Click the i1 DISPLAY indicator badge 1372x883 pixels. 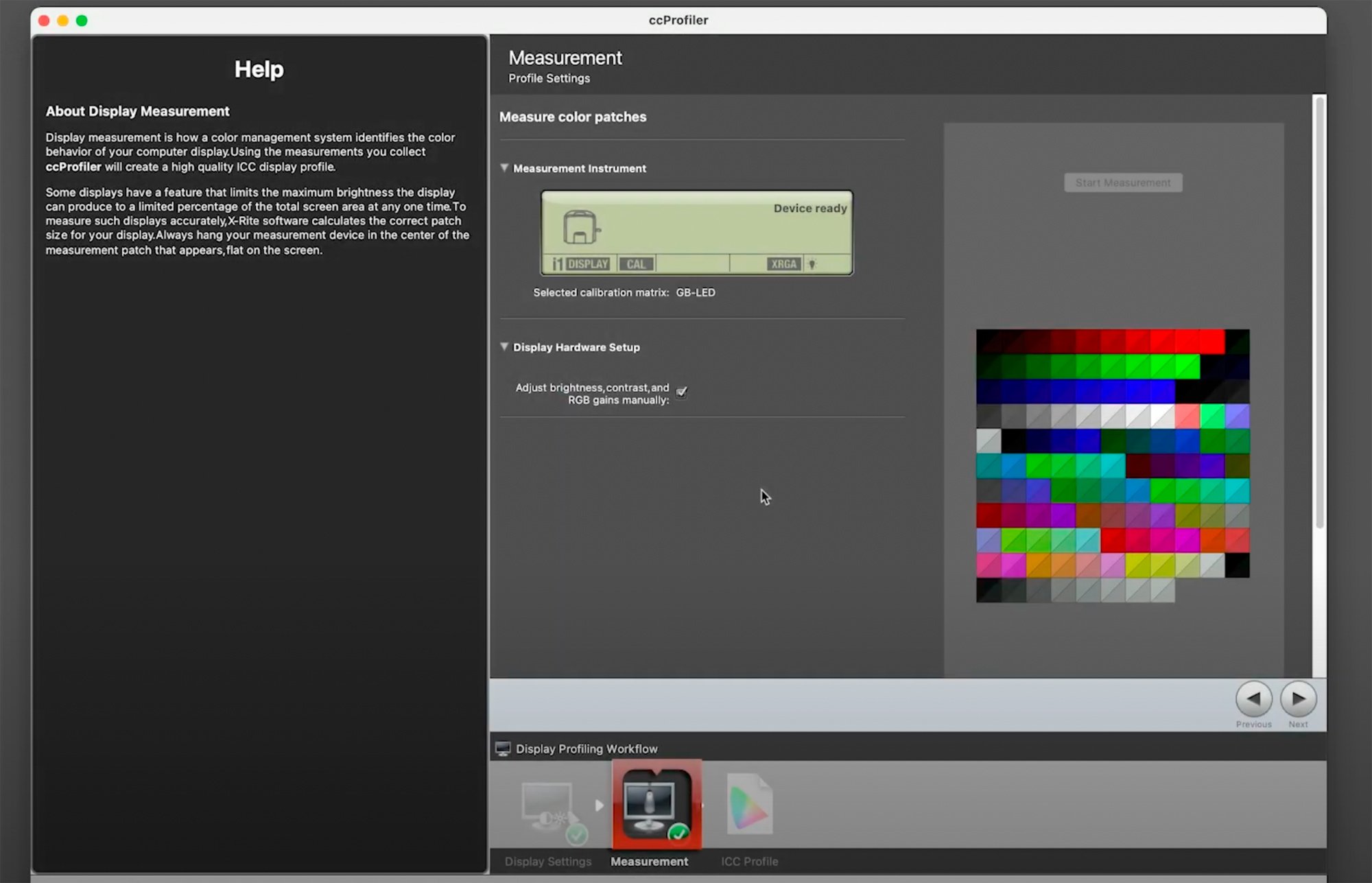point(581,264)
